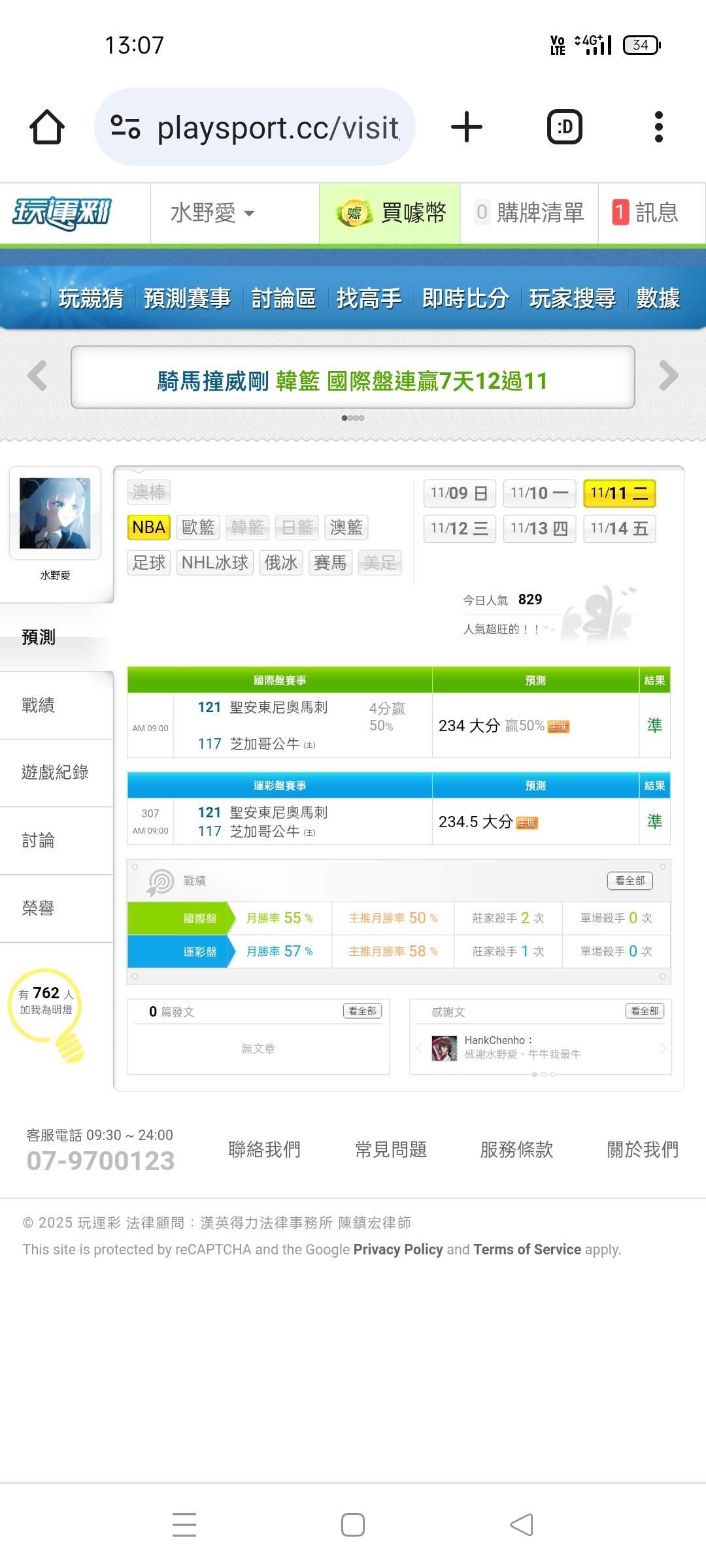
Task: Open the 戰績 sidebar tab
Action: tap(39, 705)
